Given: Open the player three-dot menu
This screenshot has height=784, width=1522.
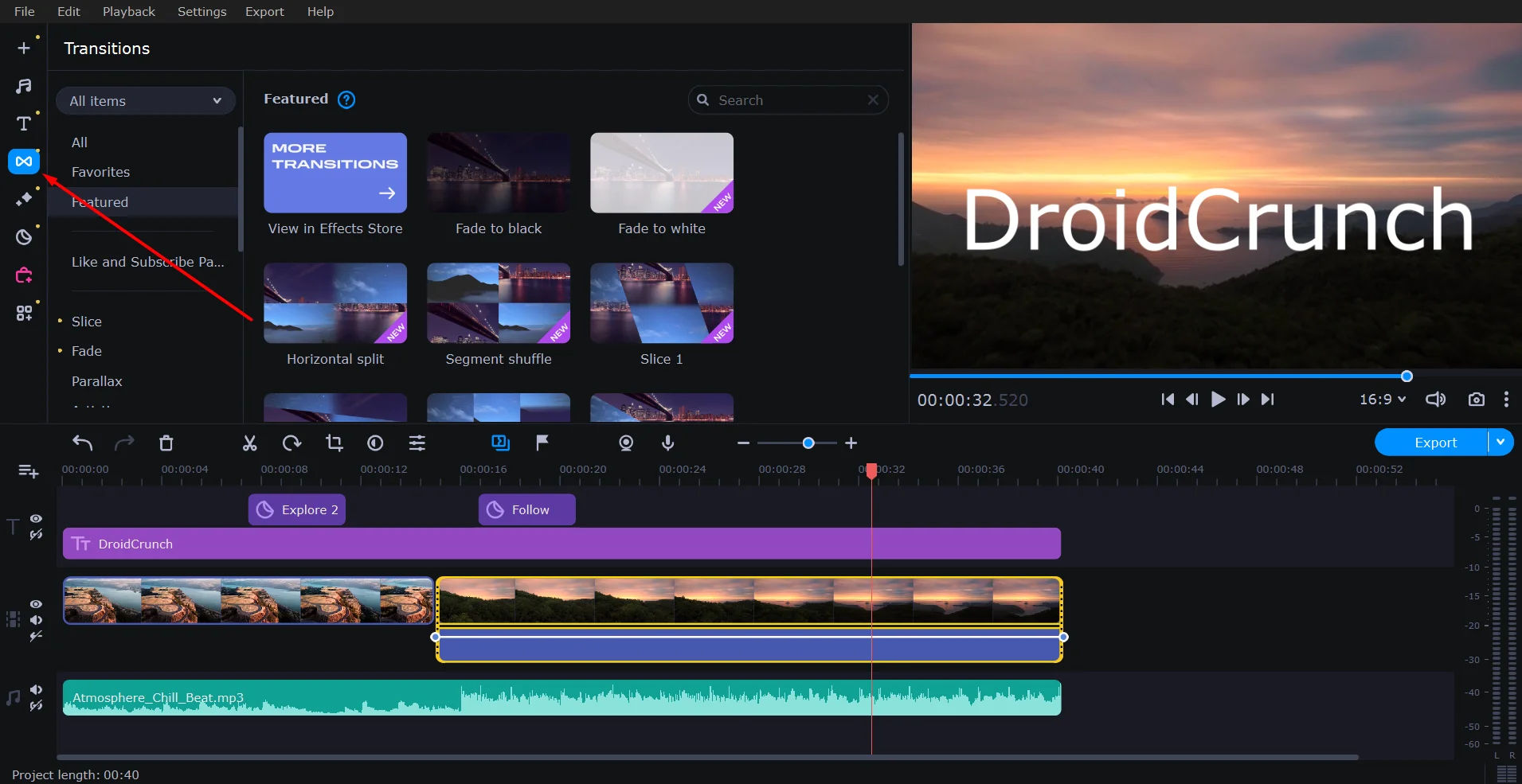Looking at the screenshot, I should (x=1505, y=400).
